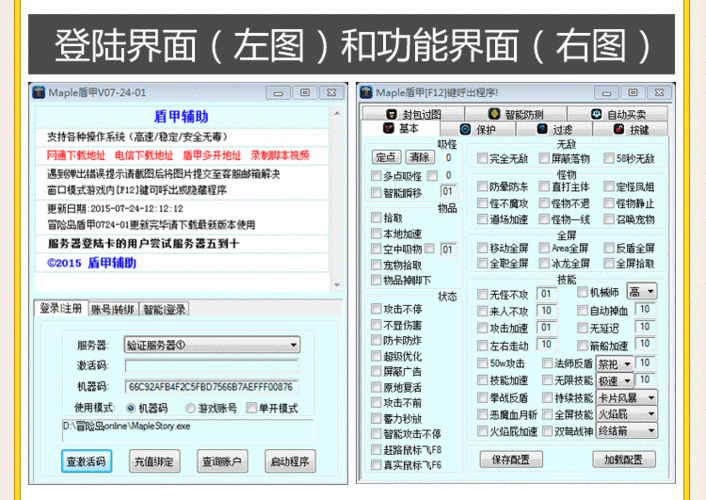Open the 封包过图 tab

pos(413,114)
